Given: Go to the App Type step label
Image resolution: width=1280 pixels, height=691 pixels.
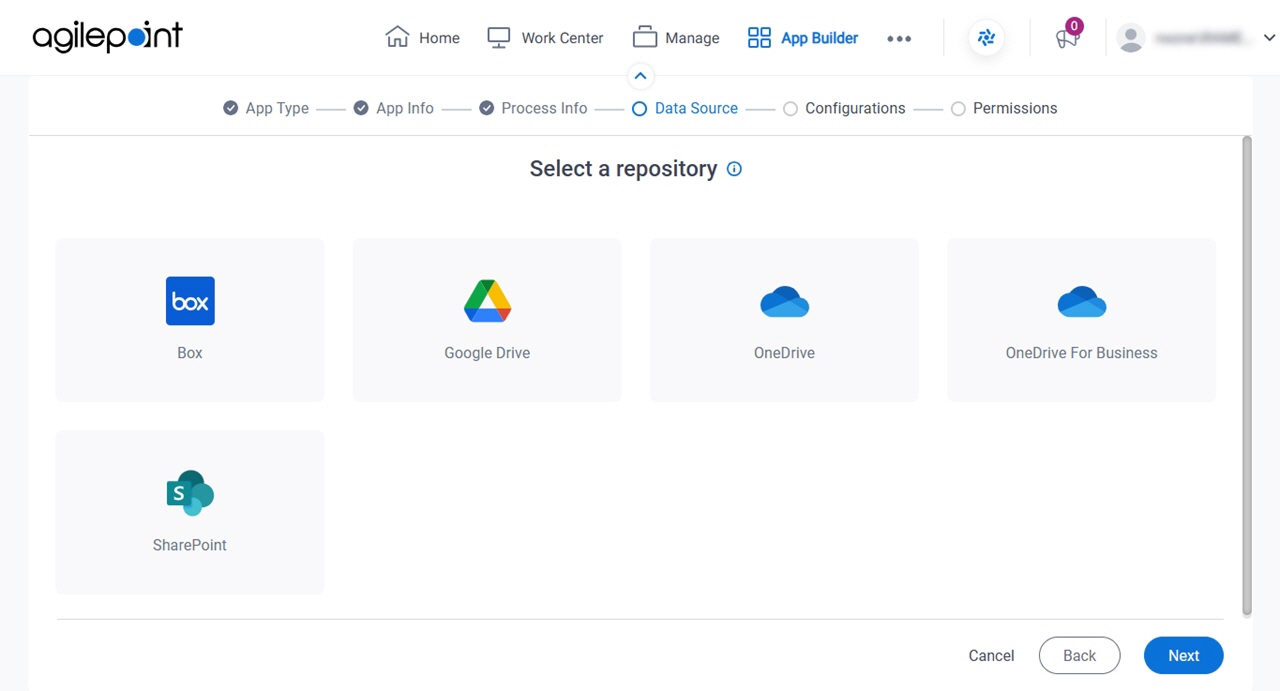Looking at the screenshot, I should 277,108.
